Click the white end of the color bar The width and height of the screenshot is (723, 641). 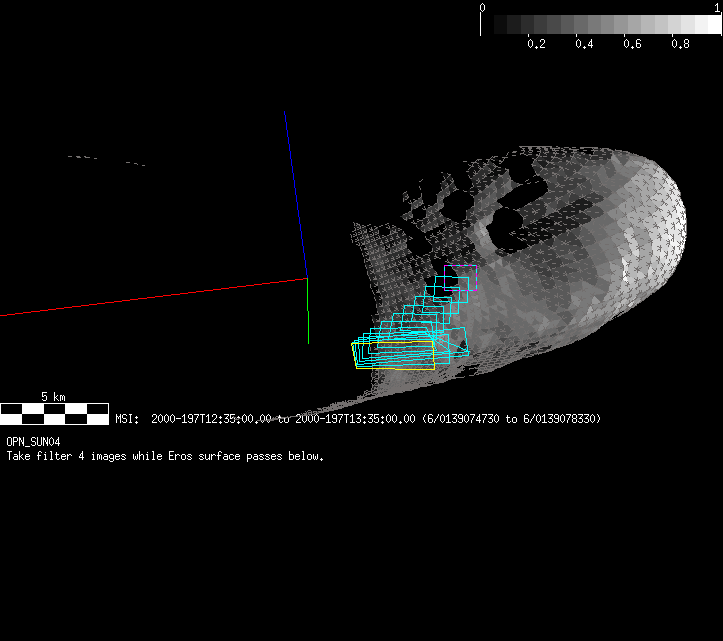(x=710, y=25)
